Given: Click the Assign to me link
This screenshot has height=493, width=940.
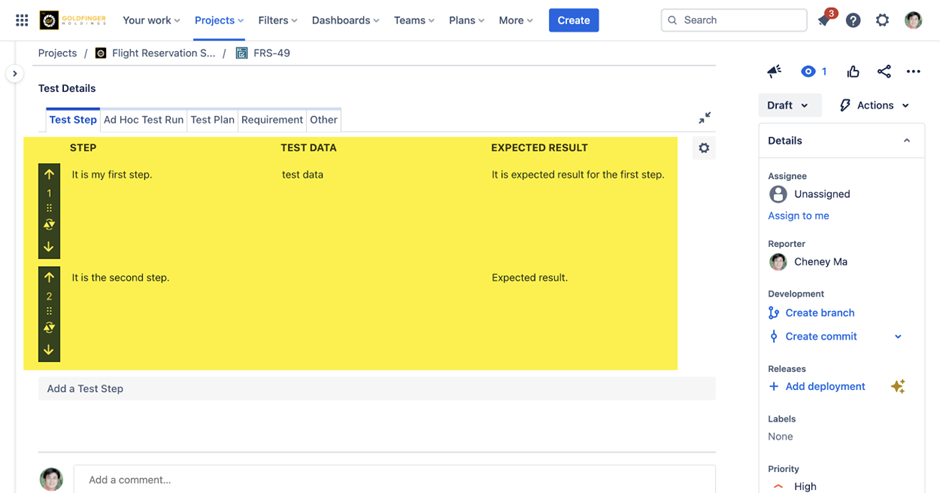Looking at the screenshot, I should (x=798, y=216).
